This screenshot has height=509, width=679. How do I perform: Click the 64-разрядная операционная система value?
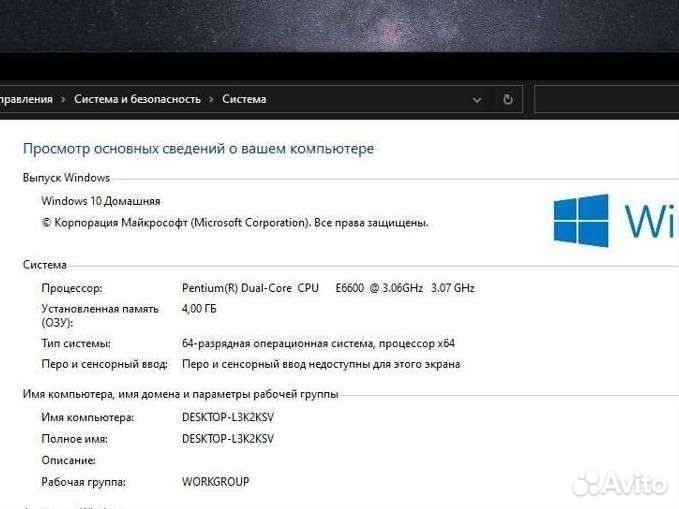pos(318,344)
